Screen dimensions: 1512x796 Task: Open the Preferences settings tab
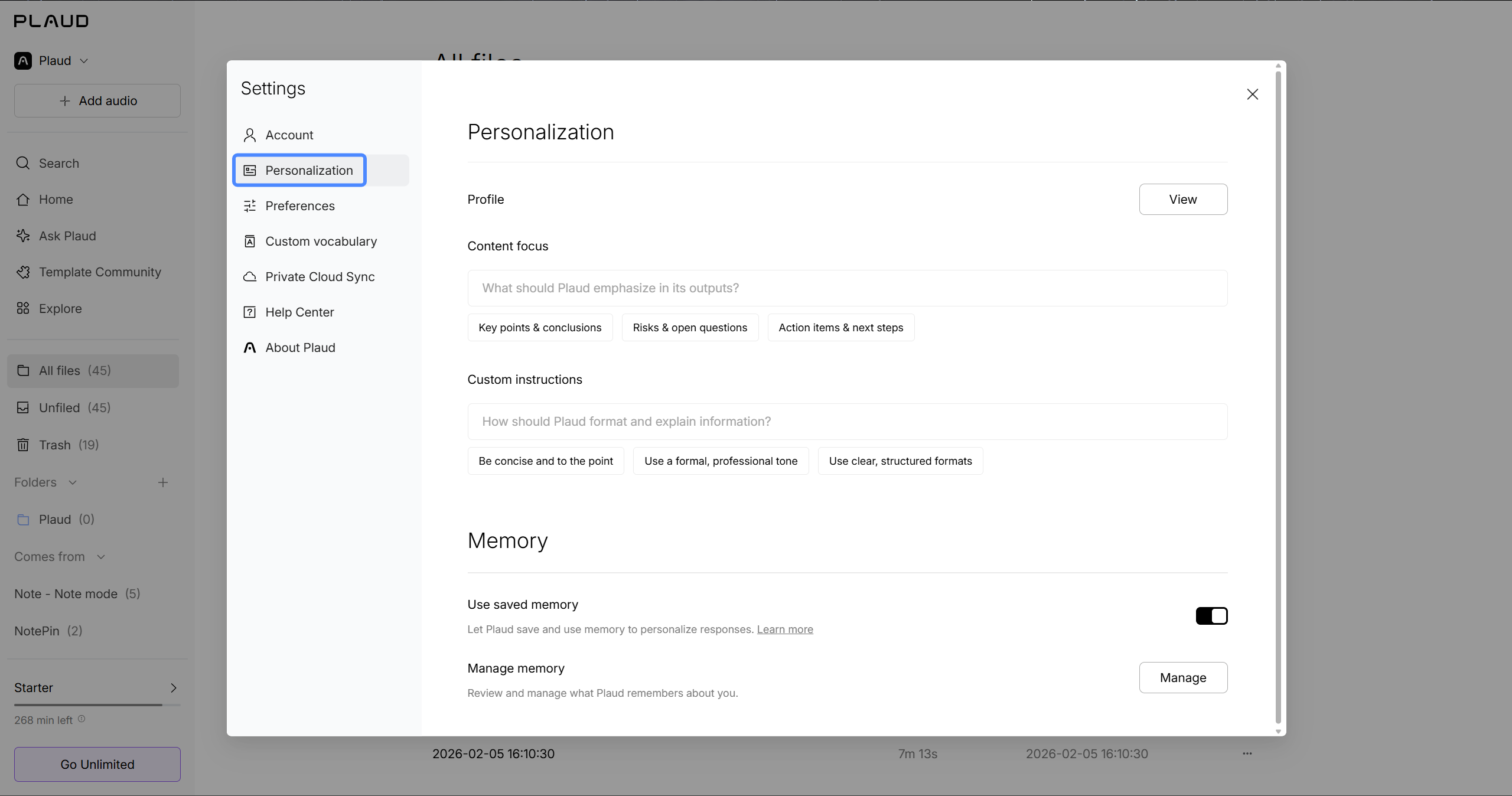(x=321, y=206)
